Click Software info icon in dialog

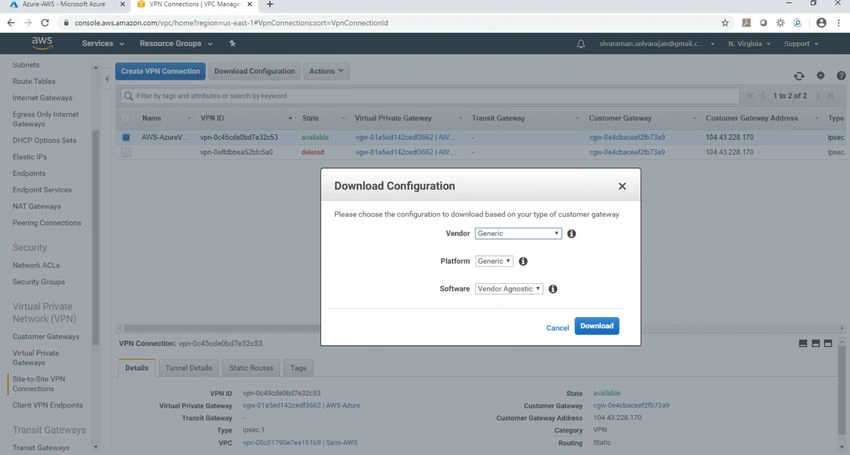pos(553,289)
